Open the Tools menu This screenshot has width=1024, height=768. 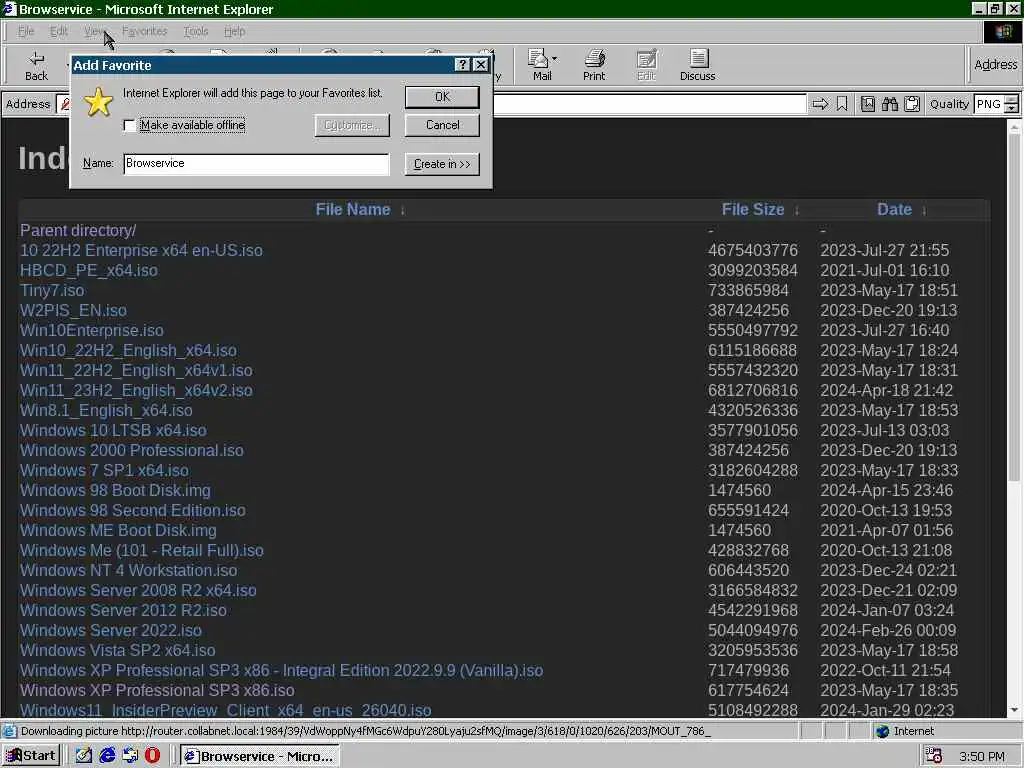(x=195, y=31)
